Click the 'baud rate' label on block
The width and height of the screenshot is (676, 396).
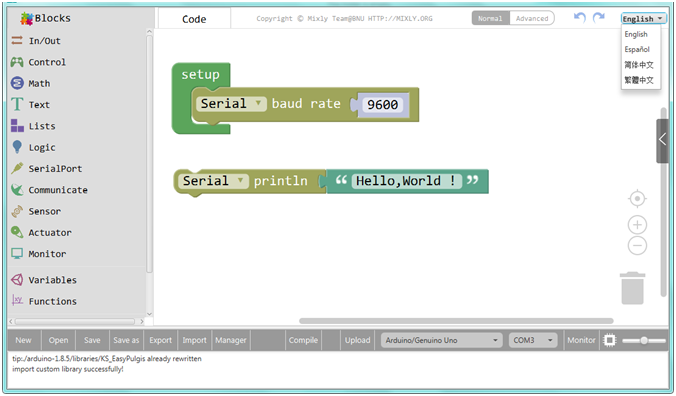coord(306,104)
